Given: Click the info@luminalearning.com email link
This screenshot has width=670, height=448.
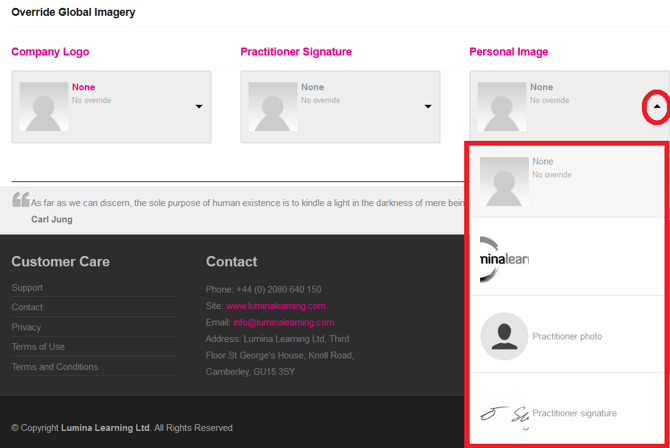Looking at the screenshot, I should (283, 323).
